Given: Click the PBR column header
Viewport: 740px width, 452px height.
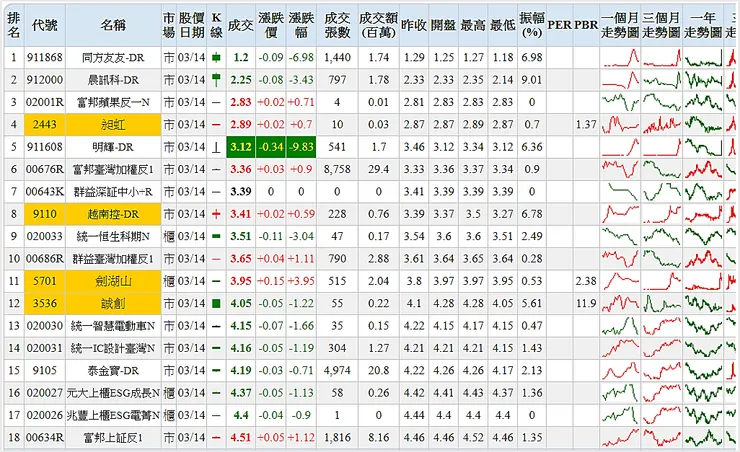Looking at the screenshot, I should [x=586, y=25].
